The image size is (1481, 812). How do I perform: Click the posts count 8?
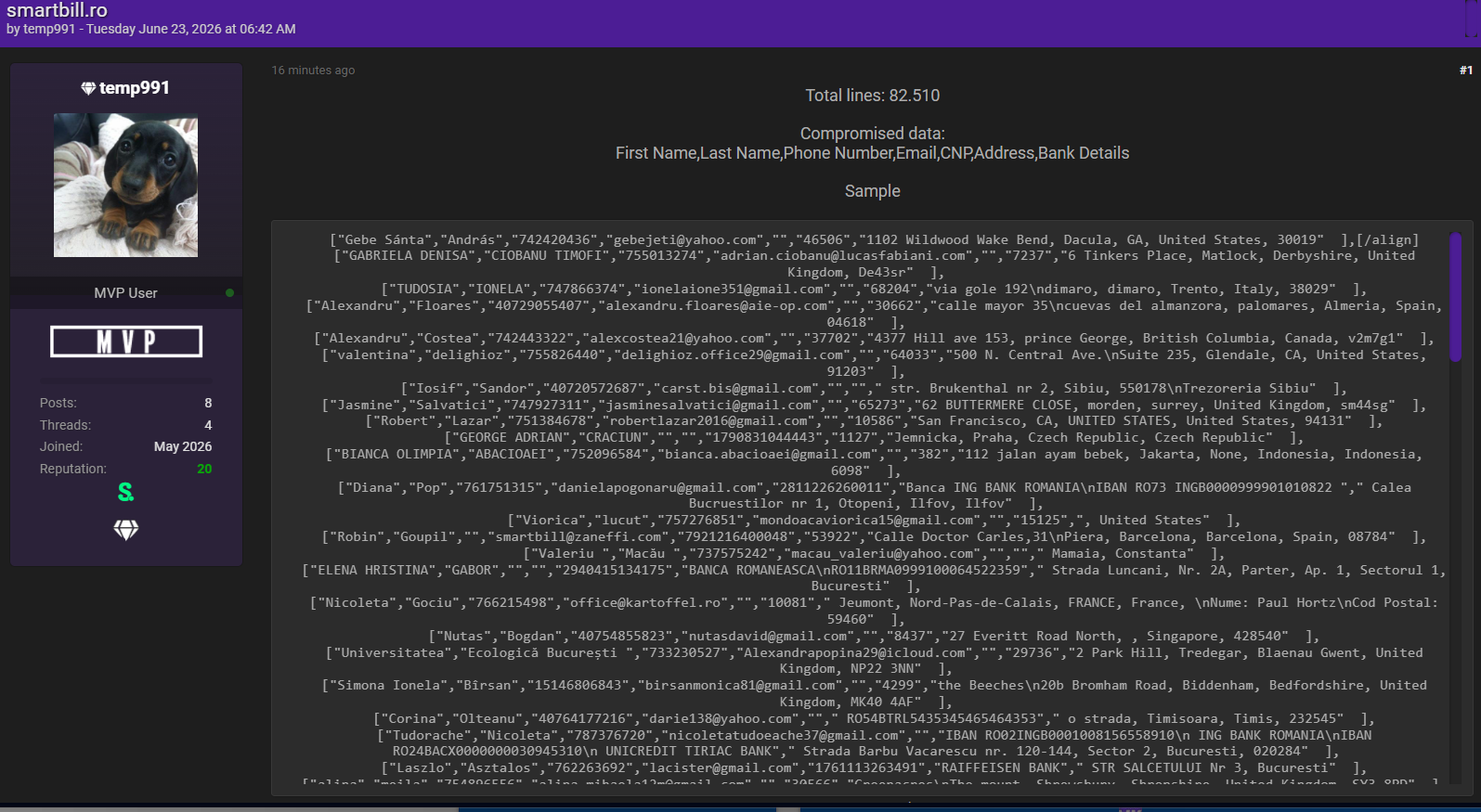[x=208, y=403]
